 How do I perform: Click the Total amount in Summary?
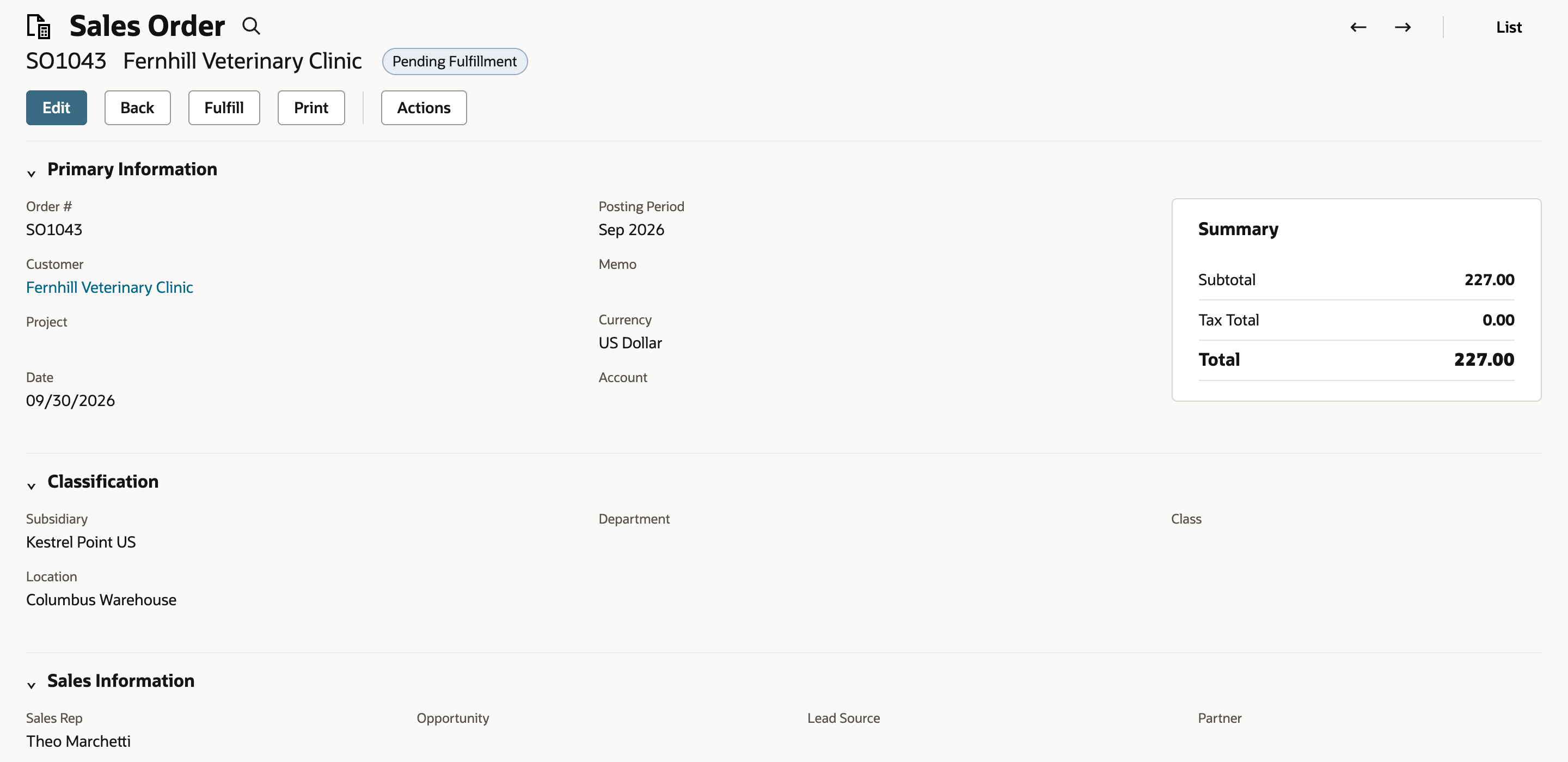click(1484, 360)
